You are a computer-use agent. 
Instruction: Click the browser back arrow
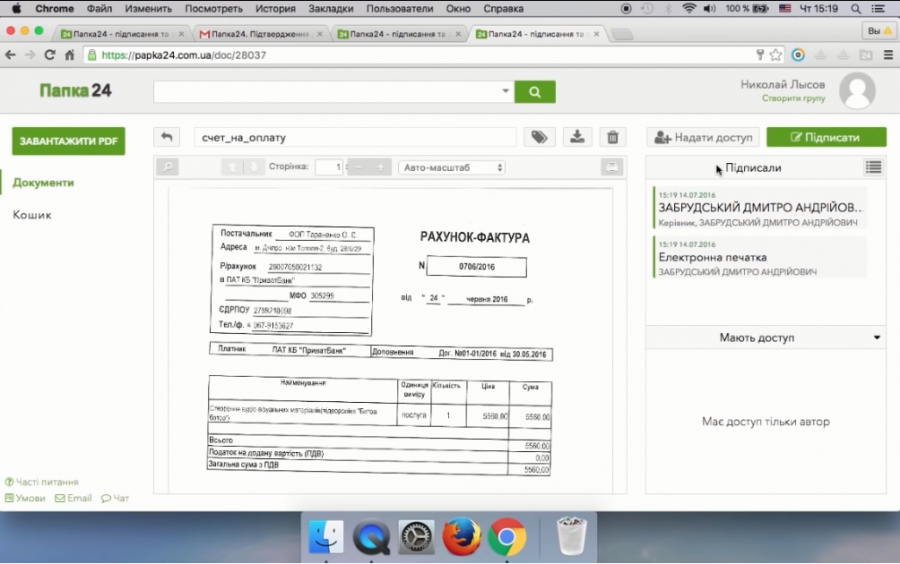click(x=10, y=55)
